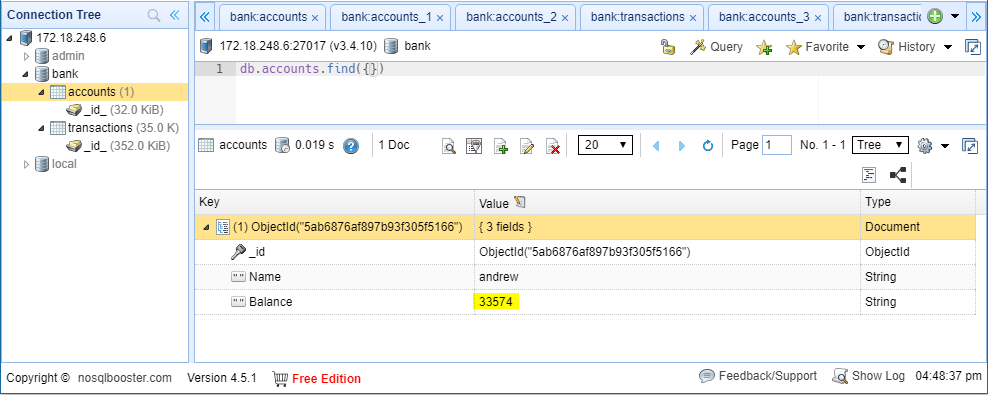This screenshot has height=395, width=988.
Task: Click the edit document pencil icon
Action: click(x=527, y=146)
